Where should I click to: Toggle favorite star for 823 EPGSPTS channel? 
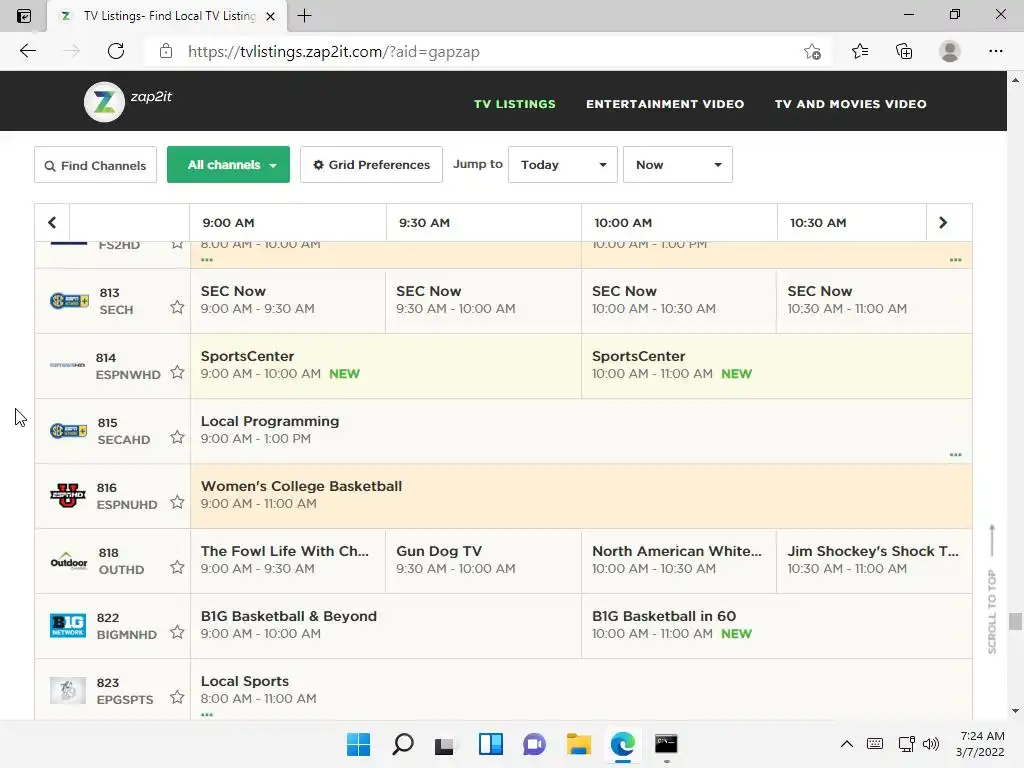point(177,697)
